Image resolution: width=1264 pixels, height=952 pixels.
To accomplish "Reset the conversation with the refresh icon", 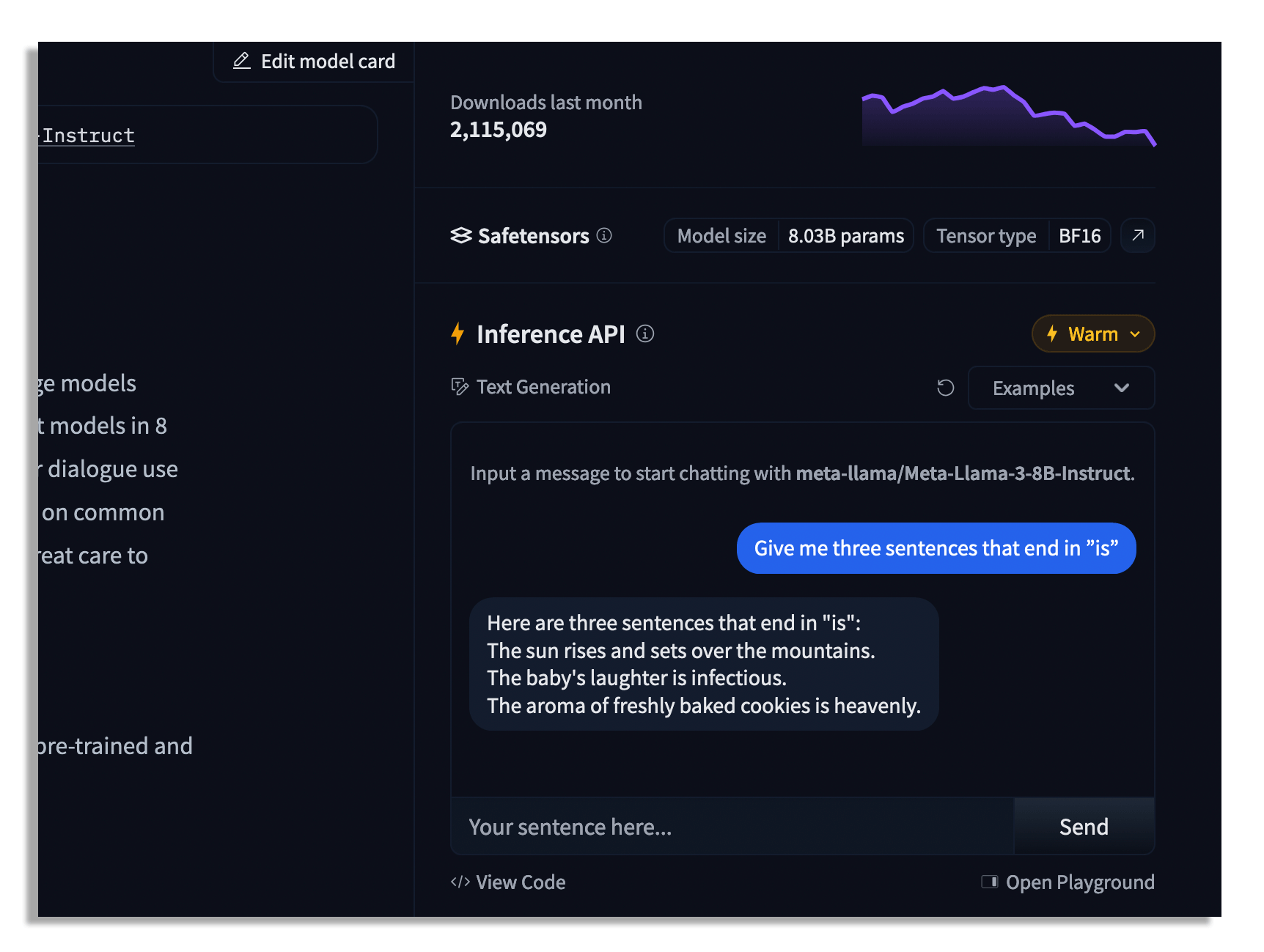I will (945, 388).
